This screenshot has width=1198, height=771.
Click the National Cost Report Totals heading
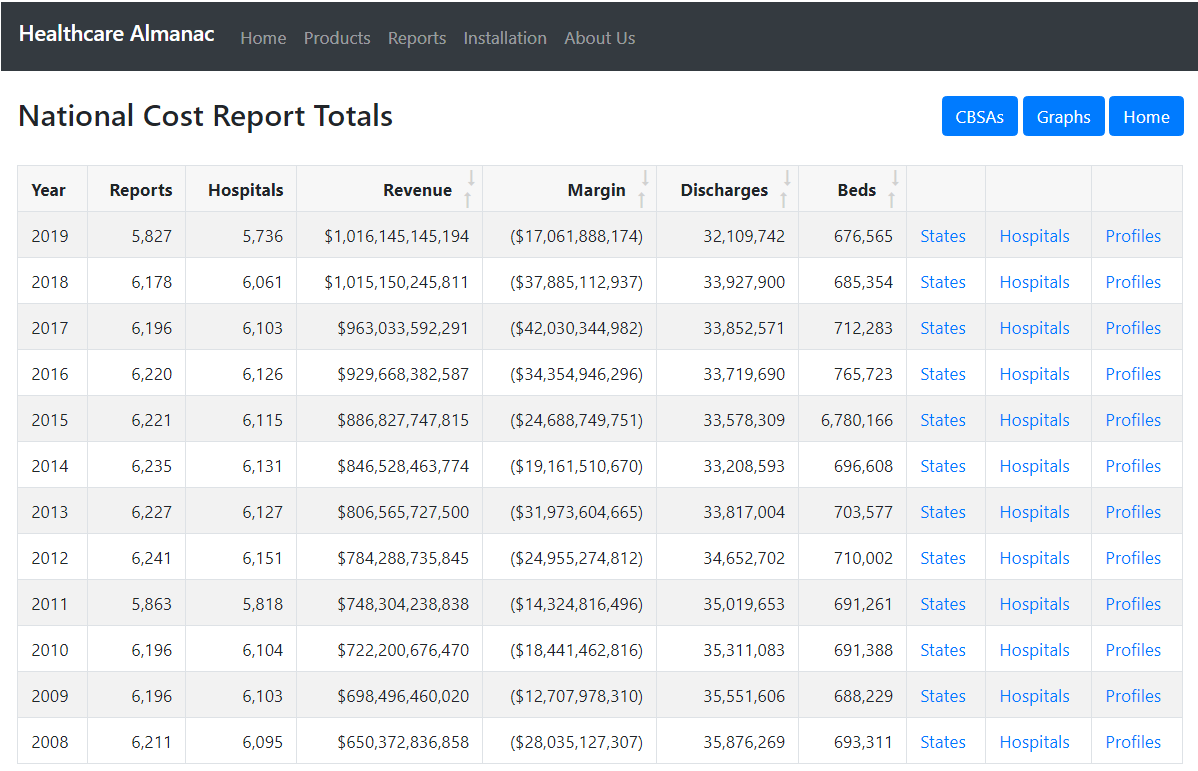click(x=206, y=116)
